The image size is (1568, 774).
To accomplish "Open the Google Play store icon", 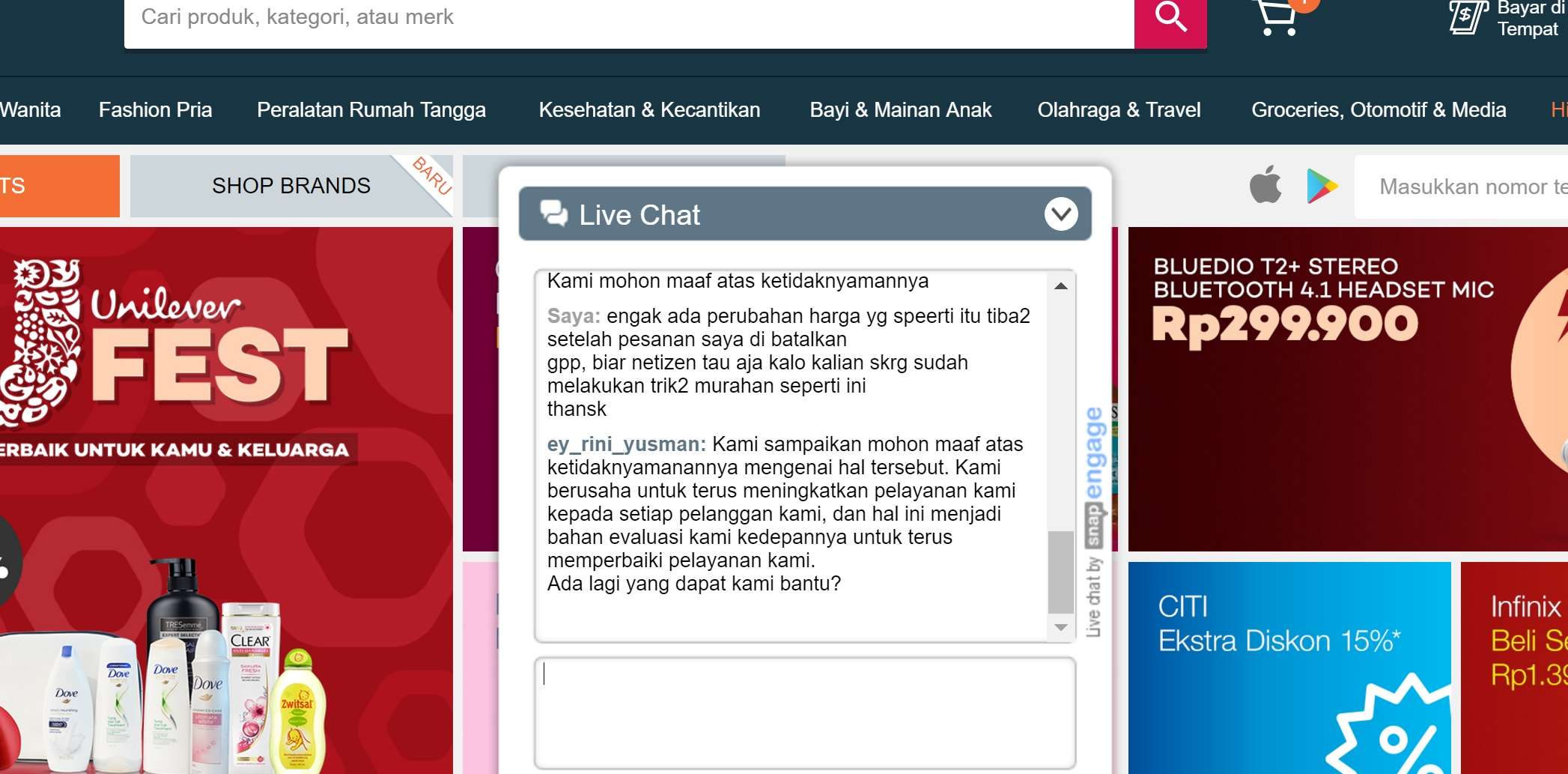I will point(1322,186).
